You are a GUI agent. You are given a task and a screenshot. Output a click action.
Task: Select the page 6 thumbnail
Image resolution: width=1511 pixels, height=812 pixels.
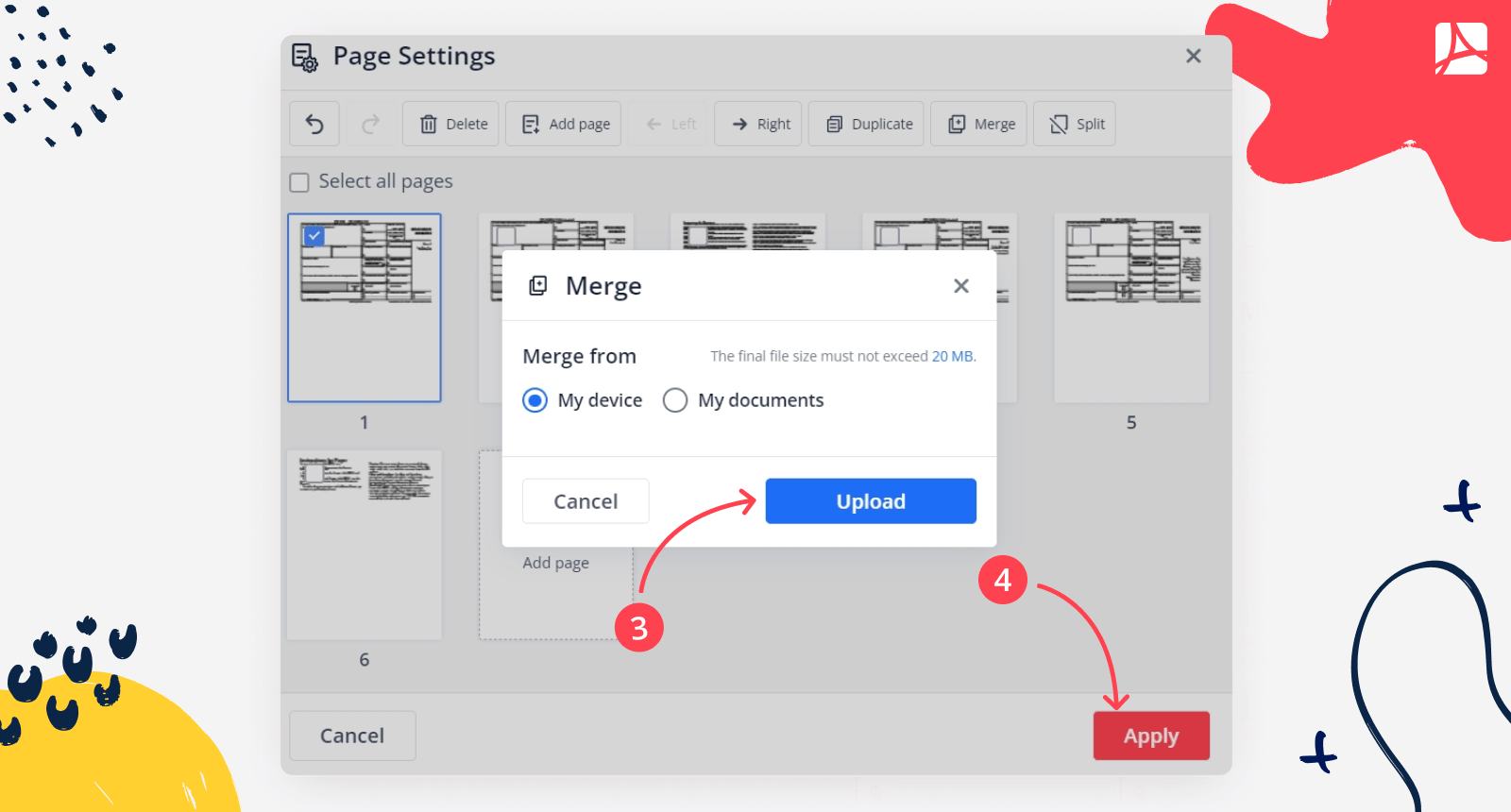pyautogui.click(x=365, y=545)
